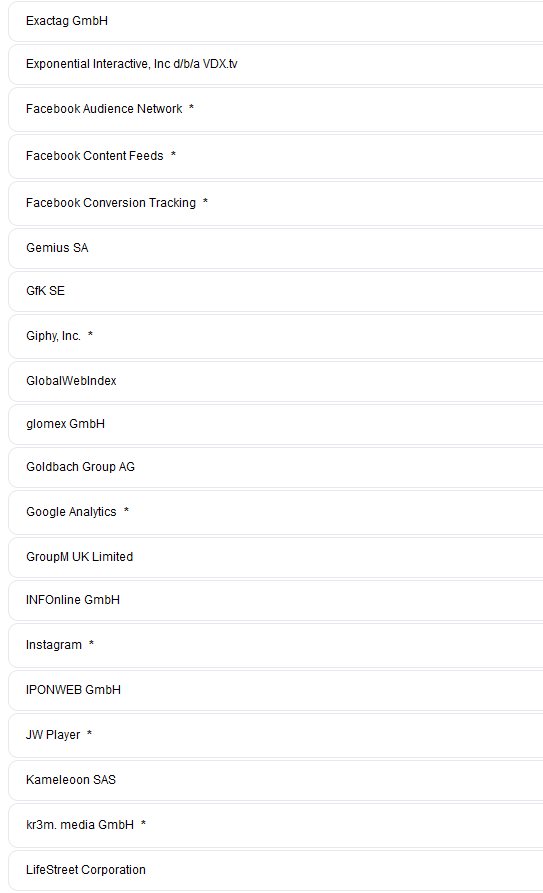Select the Facebook Content Feeds row
The width and height of the screenshot is (543, 893).
(x=276, y=156)
